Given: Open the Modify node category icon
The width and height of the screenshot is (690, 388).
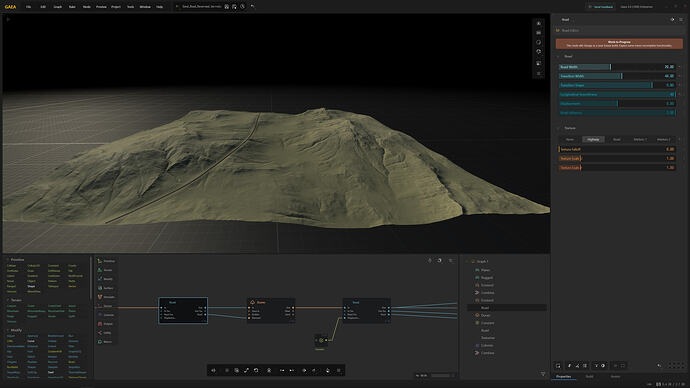Looking at the screenshot, I should point(100,279).
